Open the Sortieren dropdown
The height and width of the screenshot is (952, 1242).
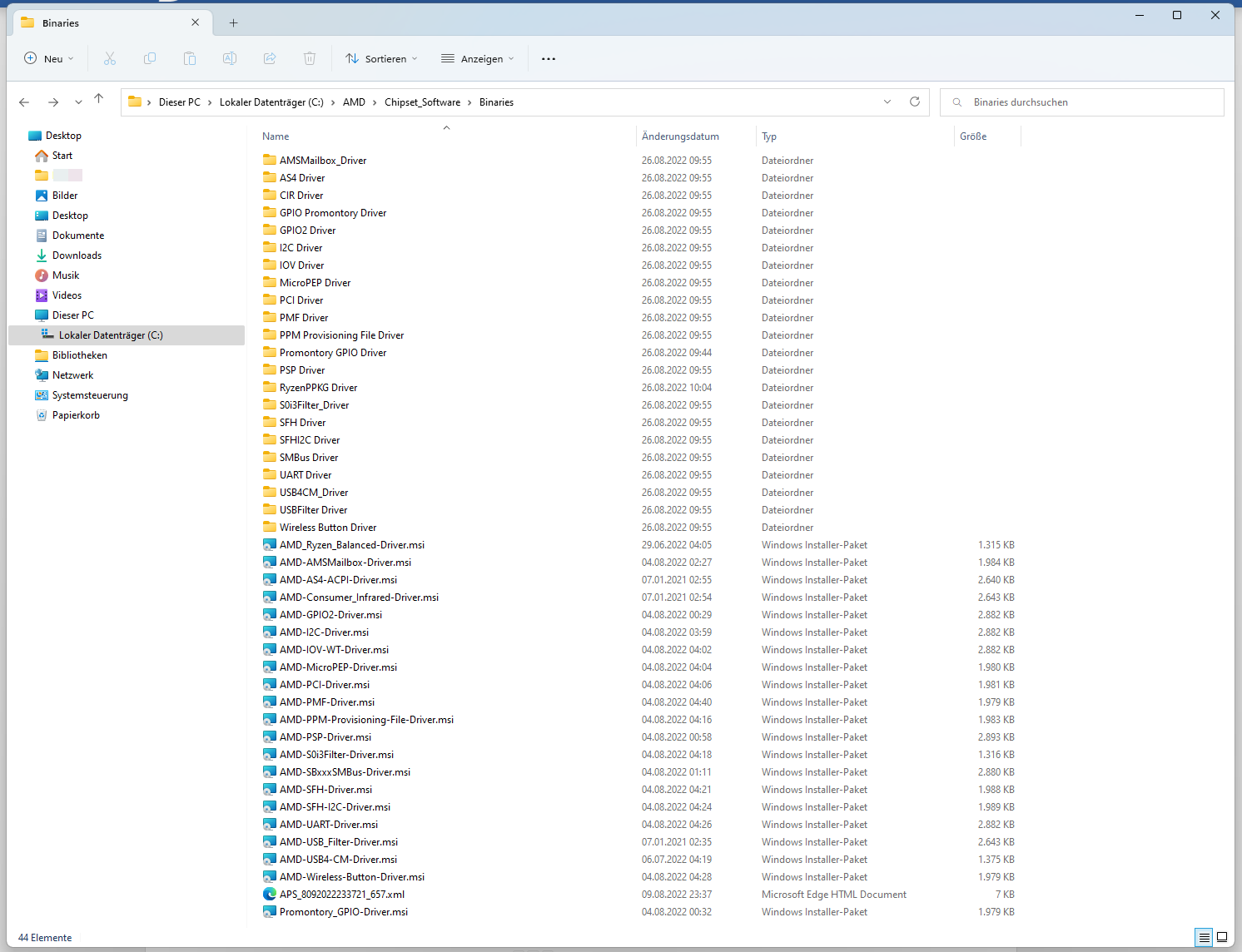(x=381, y=58)
